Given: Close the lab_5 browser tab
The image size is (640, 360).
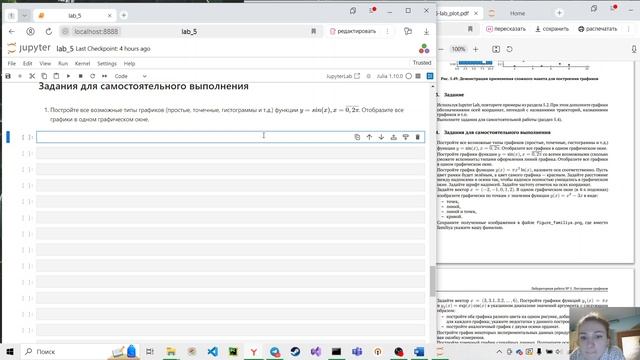Looking at the screenshot, I should tap(109, 16).
